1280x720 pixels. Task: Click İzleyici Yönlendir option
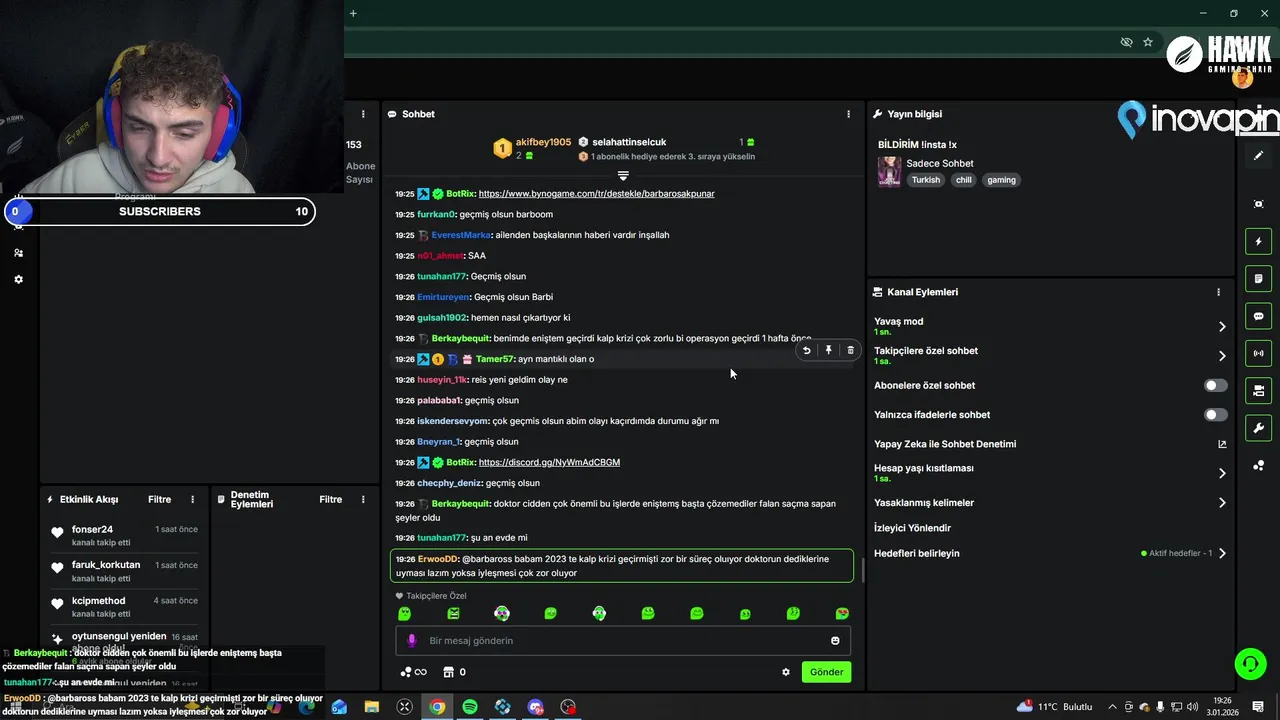click(912, 528)
